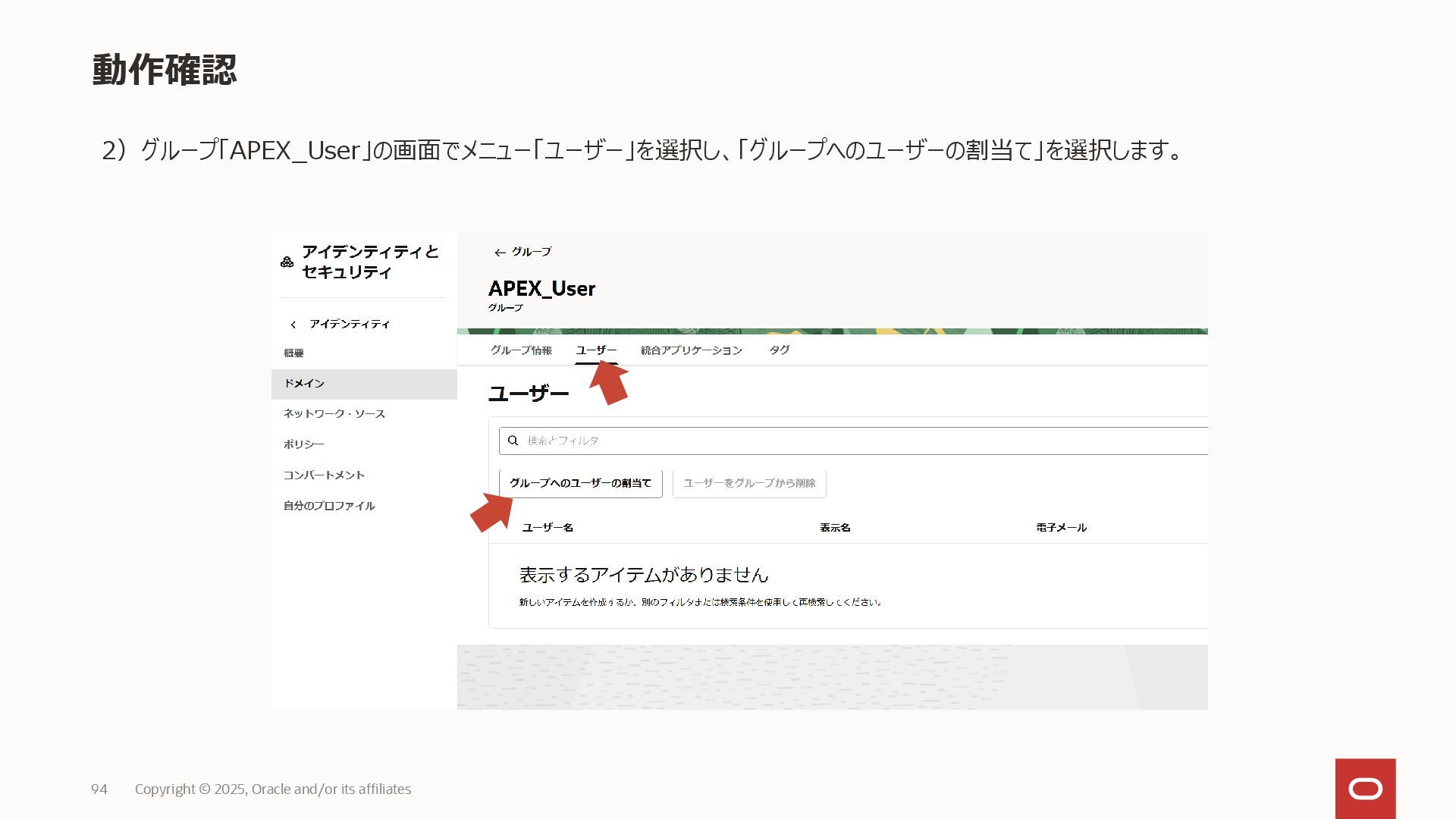
Task: Click the ユーザー名 column header
Action: tap(548, 528)
